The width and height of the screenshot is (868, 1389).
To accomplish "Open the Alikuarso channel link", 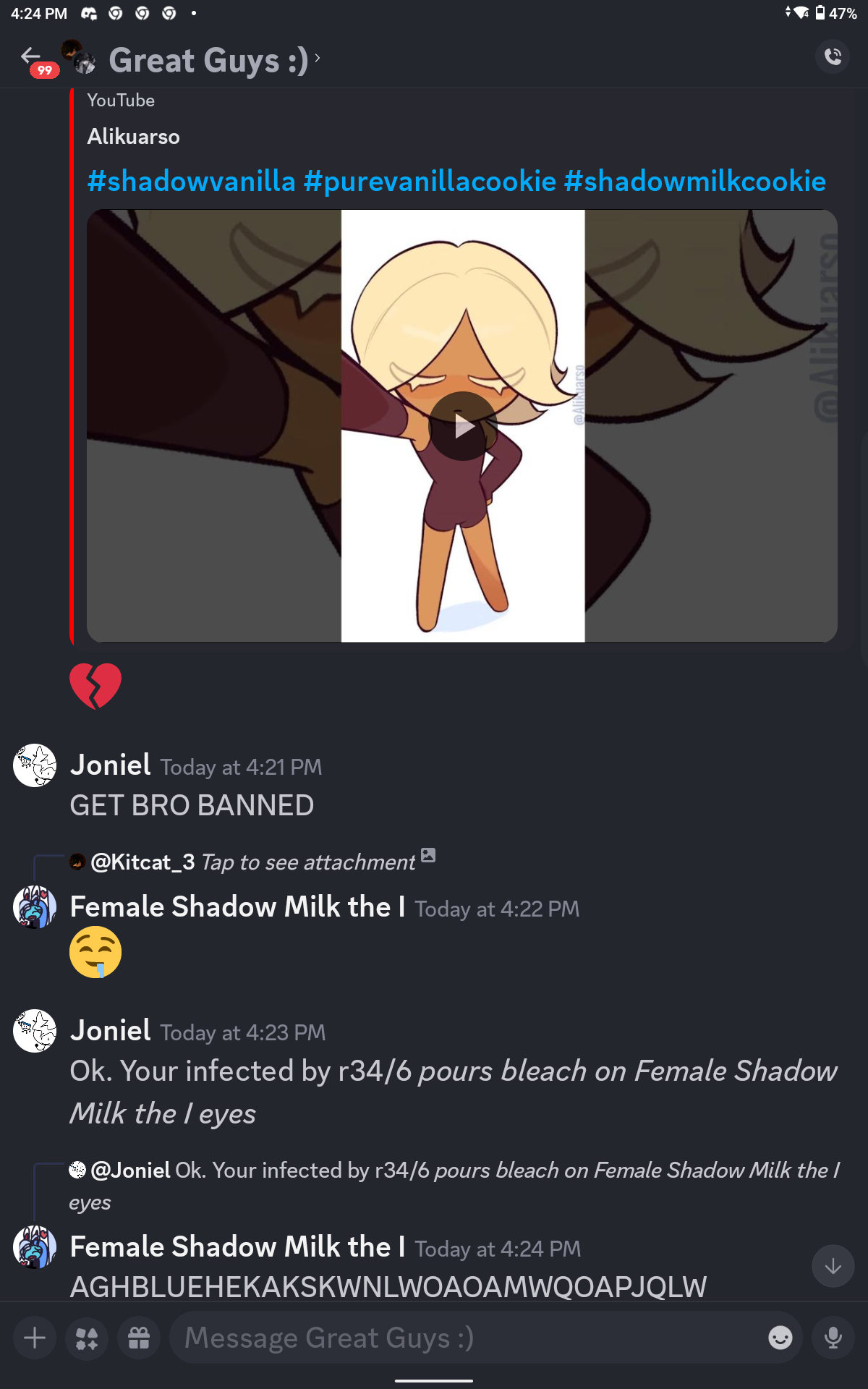I will tap(133, 137).
